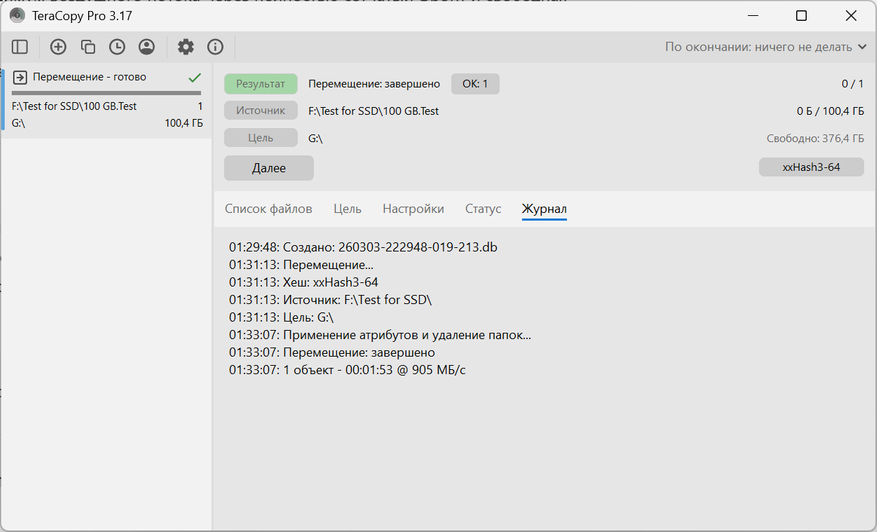
Task: Switch to Список файлов tab
Action: point(268,209)
